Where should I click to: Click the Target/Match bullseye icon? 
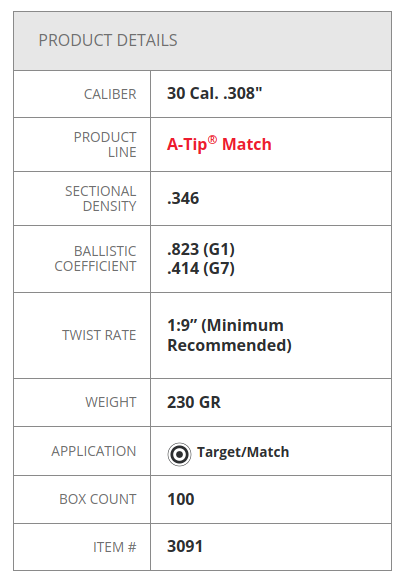click(179, 454)
